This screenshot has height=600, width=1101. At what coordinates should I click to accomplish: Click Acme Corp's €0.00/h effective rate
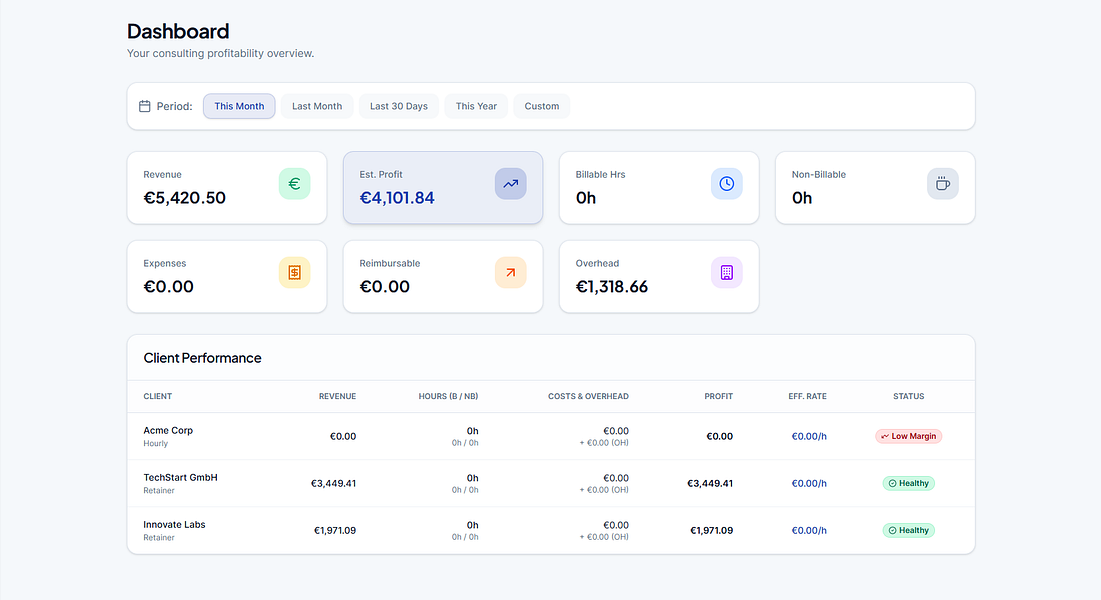pos(809,436)
